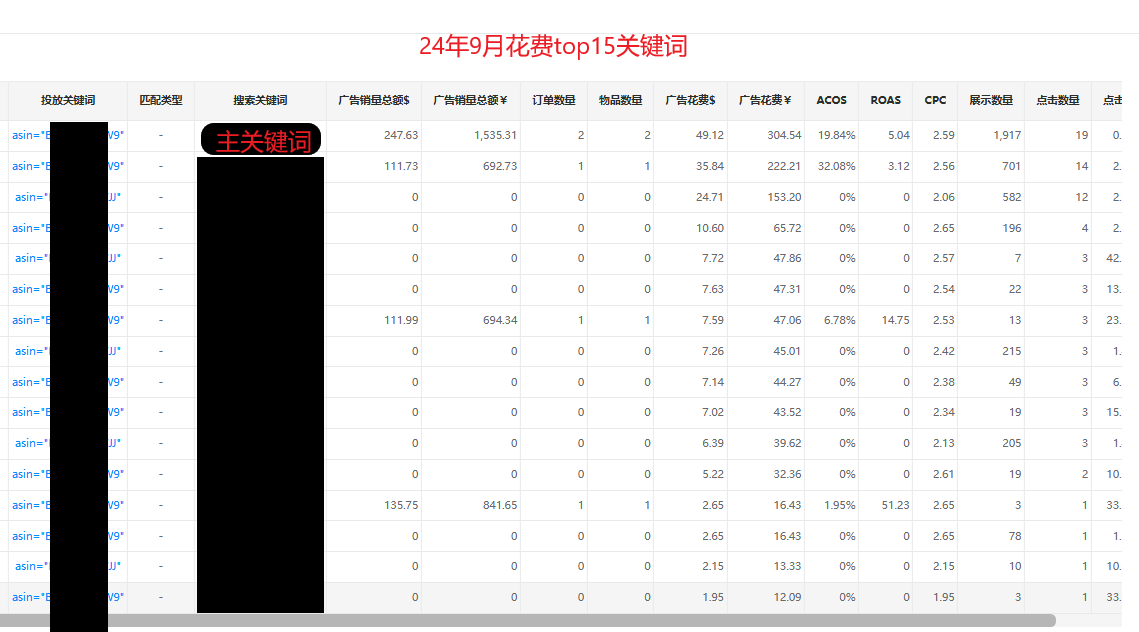The image size is (1139, 632).
Task: Click the impressions value 205
Action: [x=1012, y=443]
